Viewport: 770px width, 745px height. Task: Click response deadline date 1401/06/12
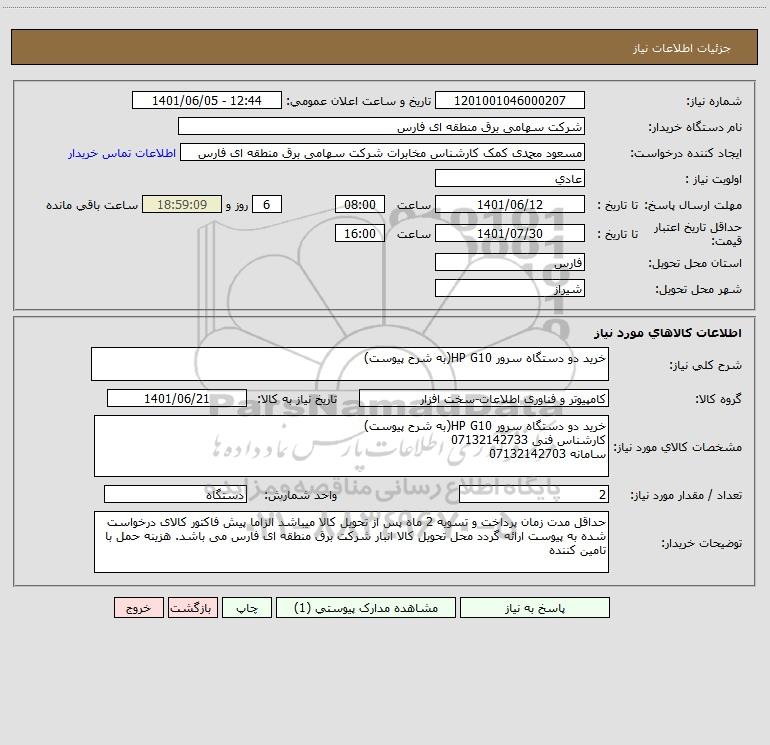pyautogui.click(x=510, y=204)
